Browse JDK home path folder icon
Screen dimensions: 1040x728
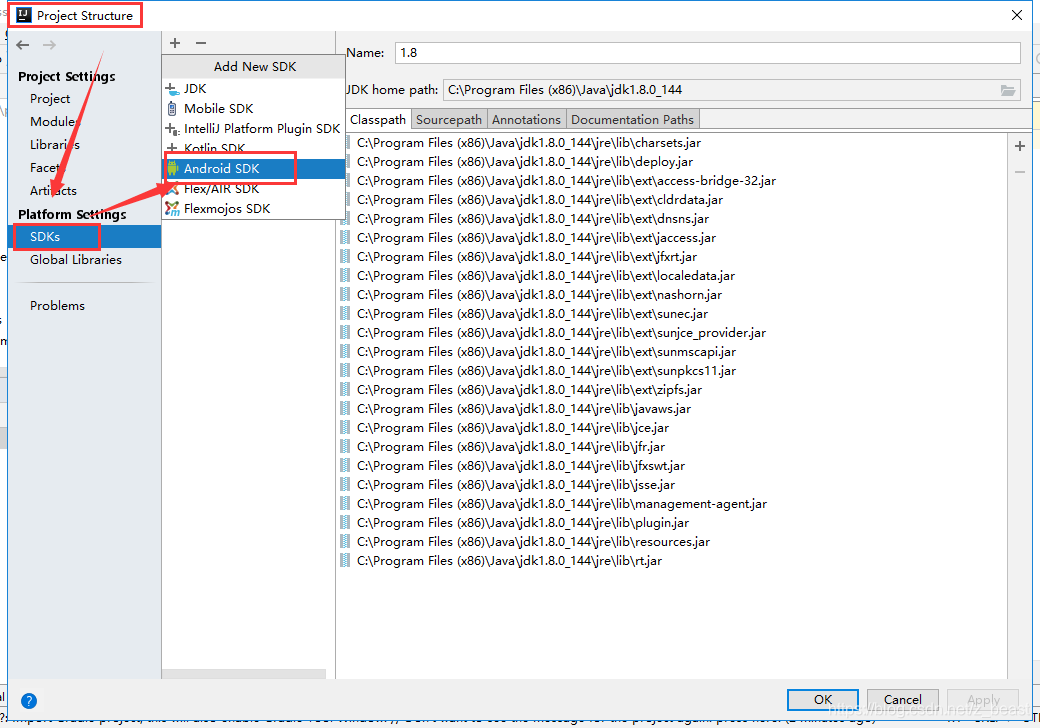pos(1008,90)
